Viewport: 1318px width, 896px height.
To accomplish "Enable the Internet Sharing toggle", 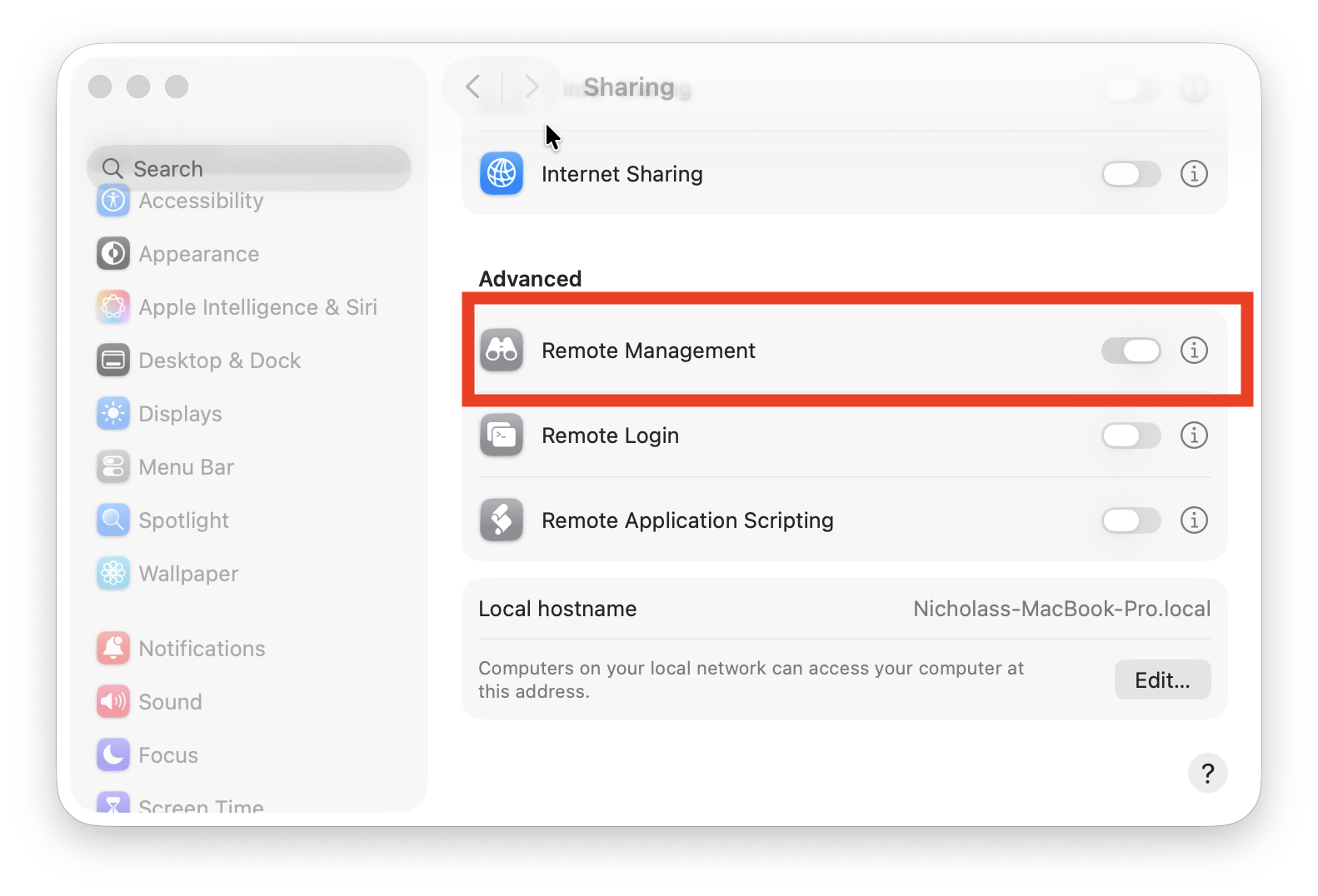I will 1131,174.
